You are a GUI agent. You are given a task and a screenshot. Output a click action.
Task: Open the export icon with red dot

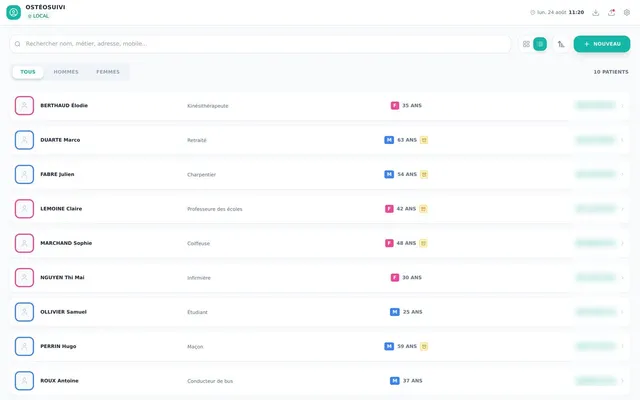point(611,13)
